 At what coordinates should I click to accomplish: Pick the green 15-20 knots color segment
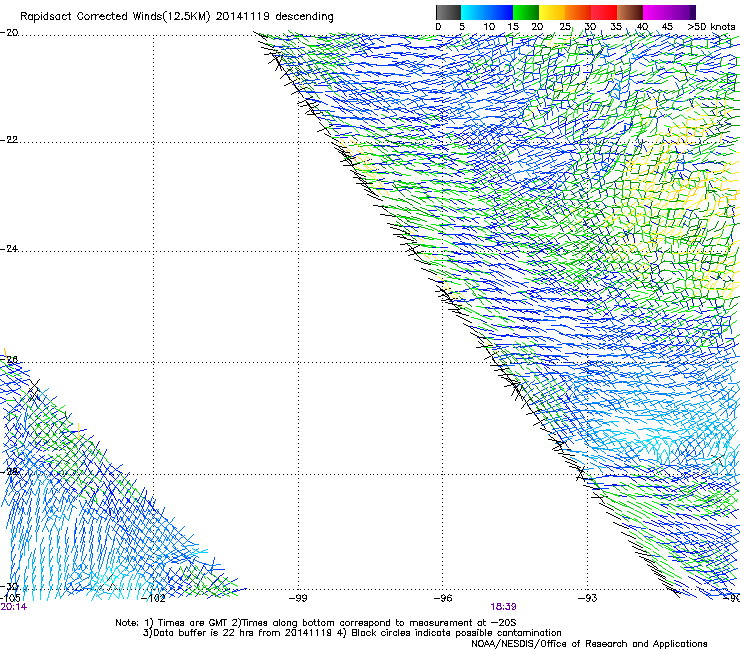526,12
